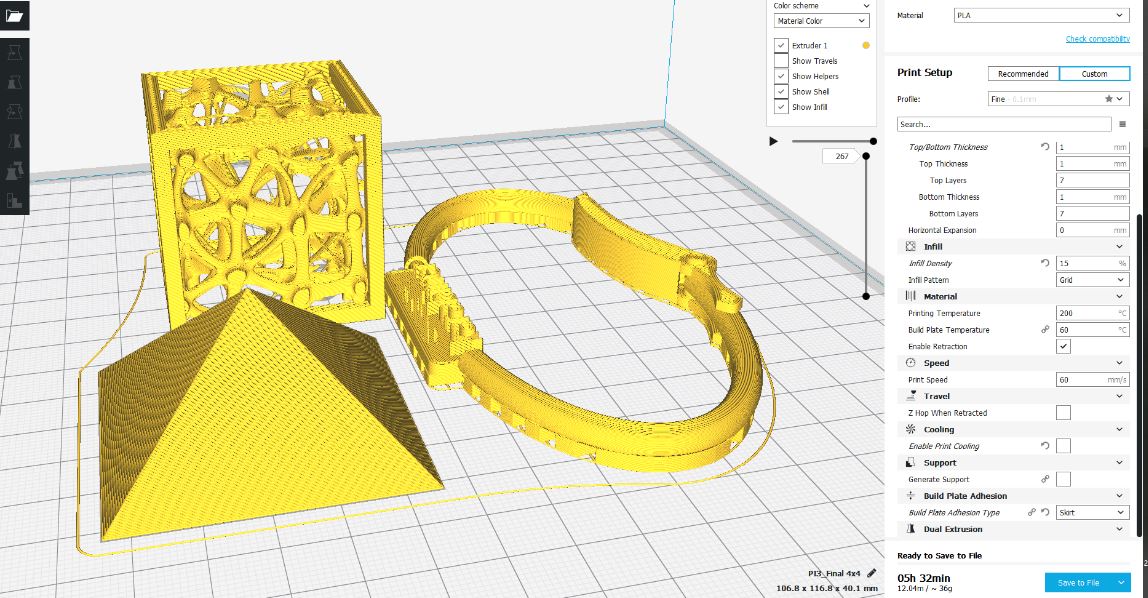Click the Check compatibility link
This screenshot has height=598, width=1148.
coord(1097,39)
